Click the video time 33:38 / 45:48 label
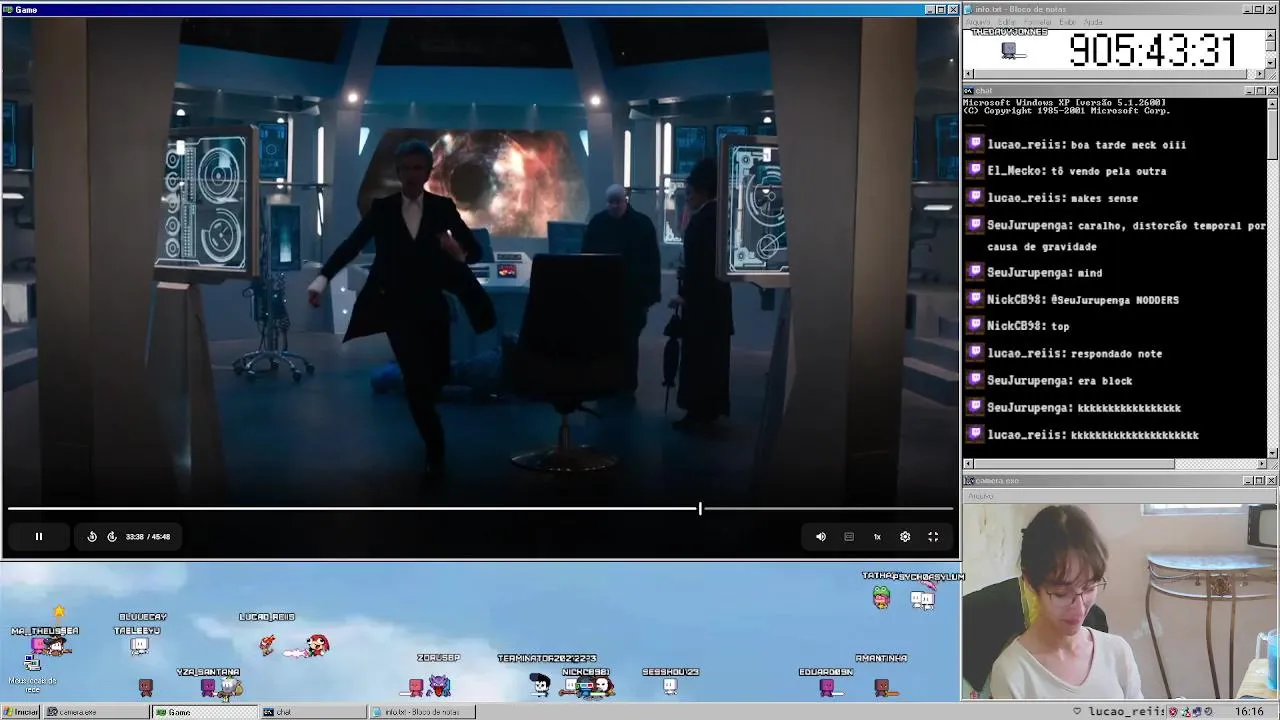 point(148,537)
